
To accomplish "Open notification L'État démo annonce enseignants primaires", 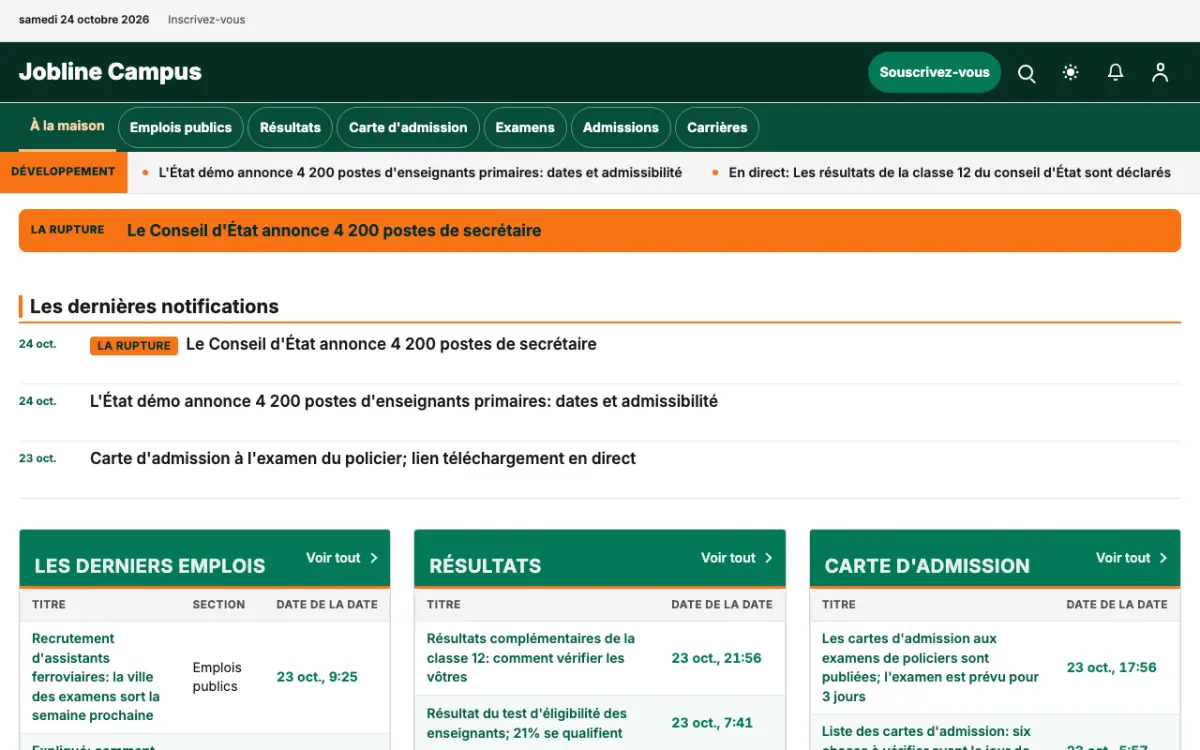I will click(404, 401).
